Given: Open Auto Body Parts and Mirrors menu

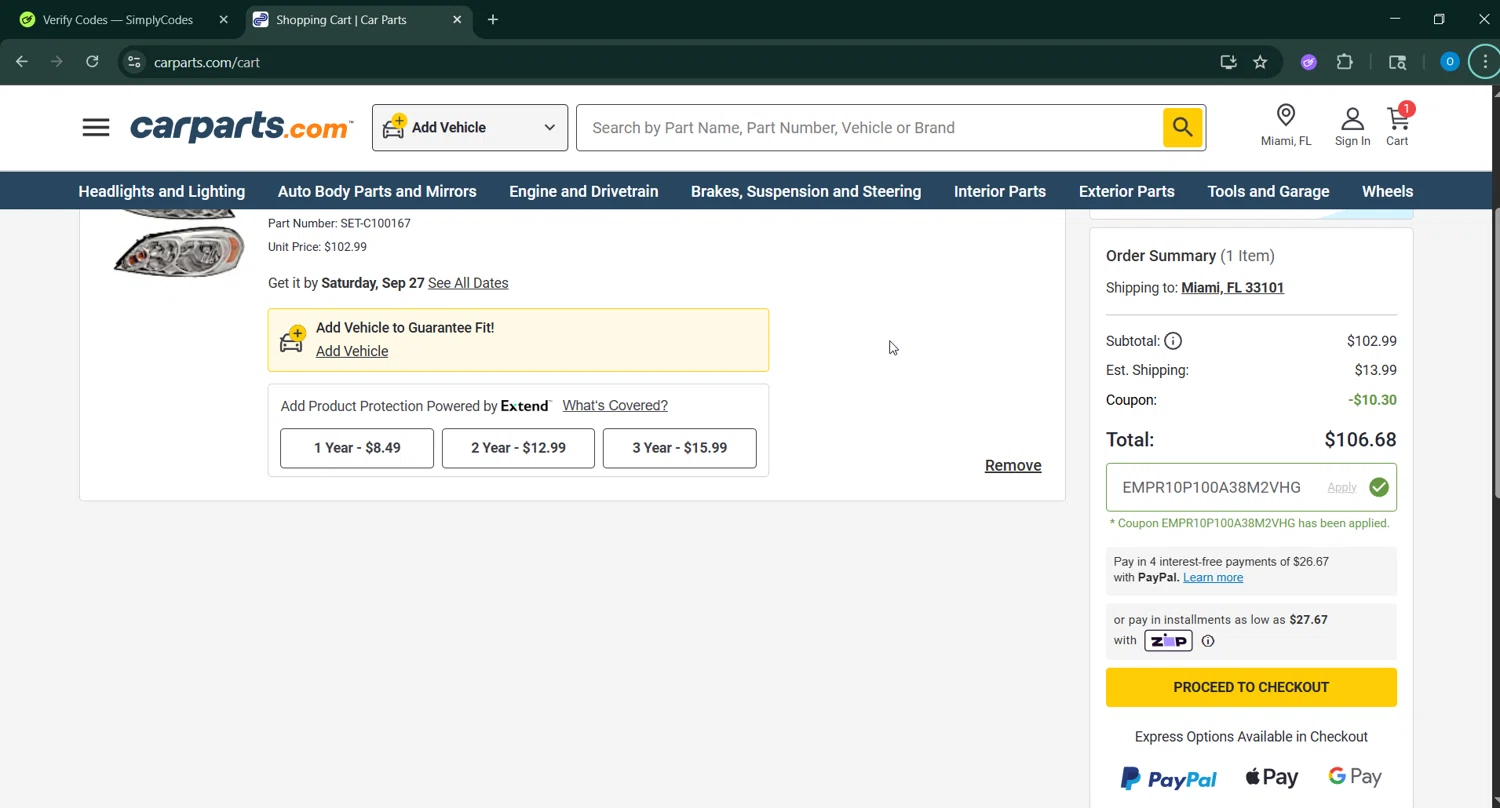Looking at the screenshot, I should (x=377, y=191).
